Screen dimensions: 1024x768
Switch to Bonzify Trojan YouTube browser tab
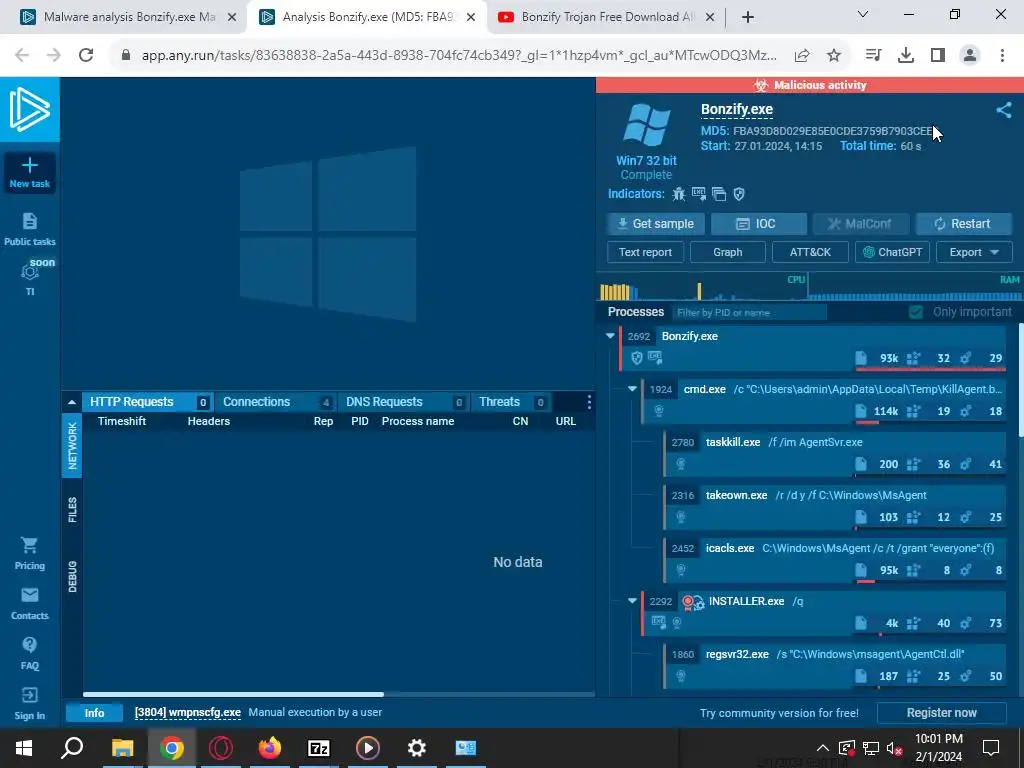(606, 17)
